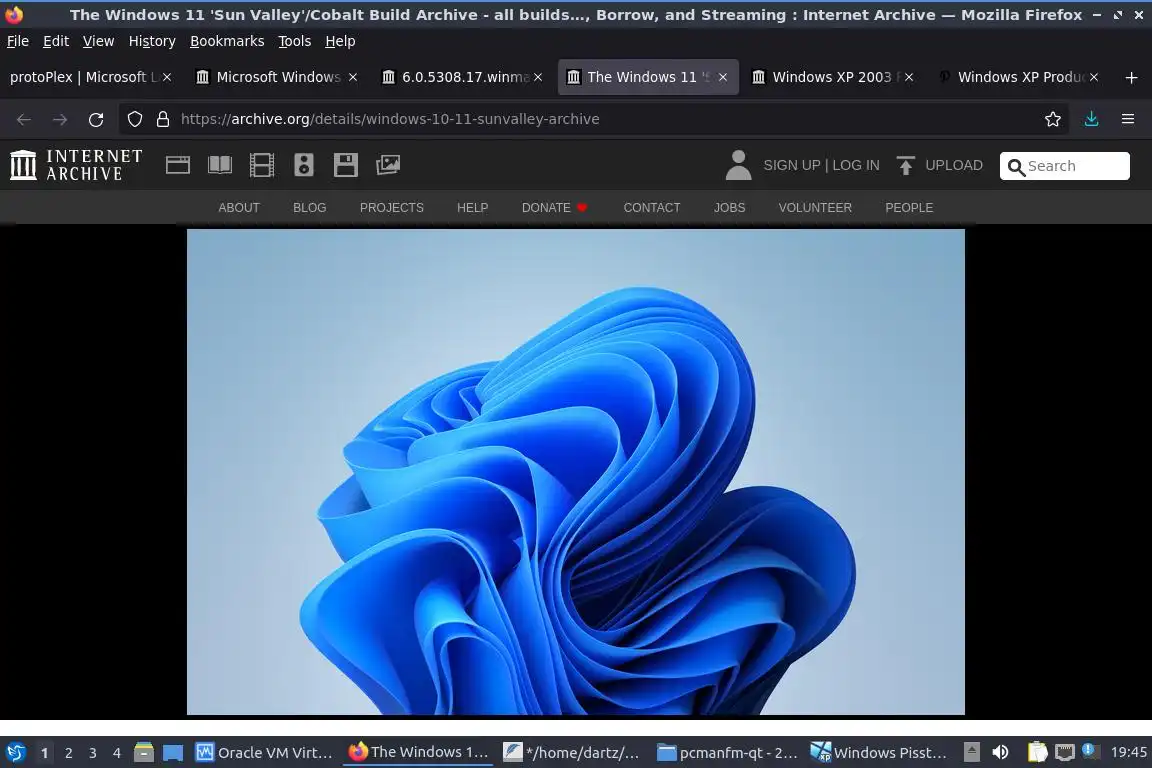
Task: Click the LOG IN link
Action: point(856,165)
